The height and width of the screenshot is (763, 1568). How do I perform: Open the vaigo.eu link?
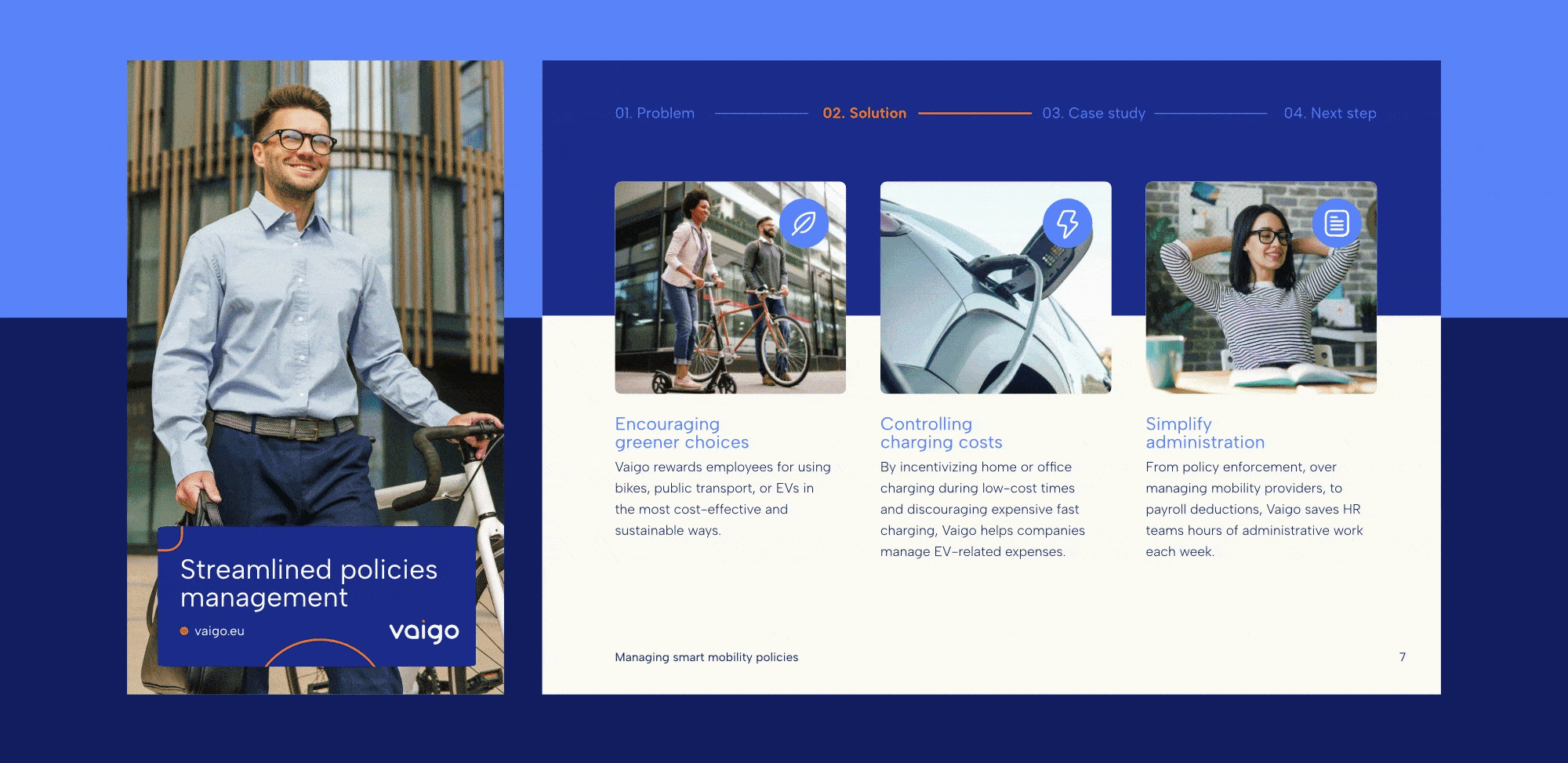click(220, 631)
